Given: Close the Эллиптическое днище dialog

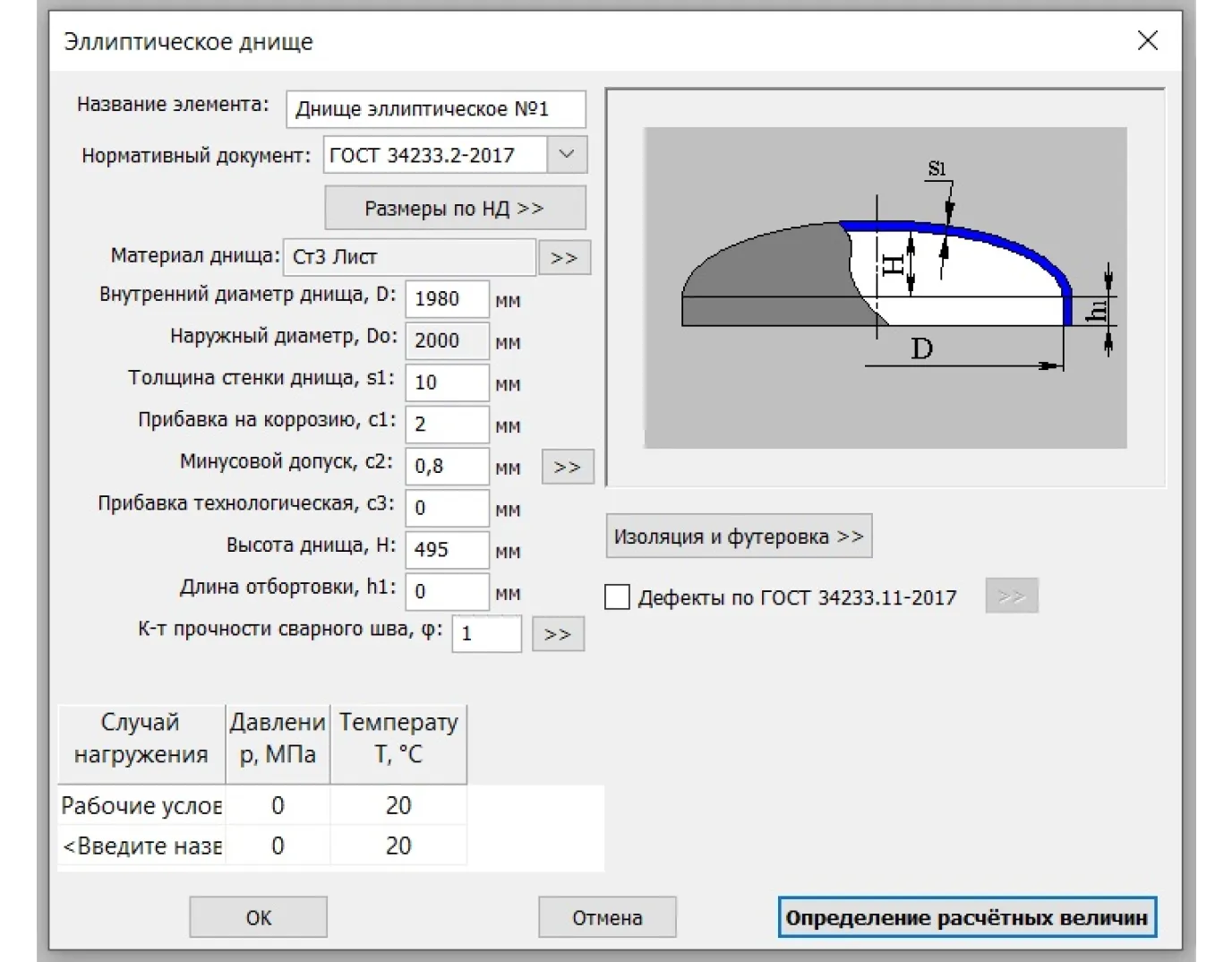Looking at the screenshot, I should (x=1147, y=41).
